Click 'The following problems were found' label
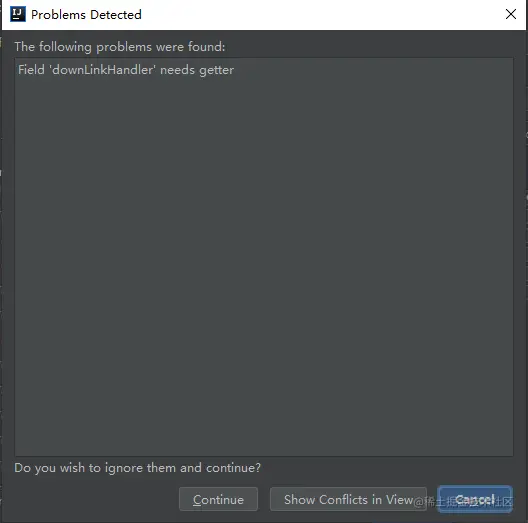The height and width of the screenshot is (523, 528). (x=120, y=47)
